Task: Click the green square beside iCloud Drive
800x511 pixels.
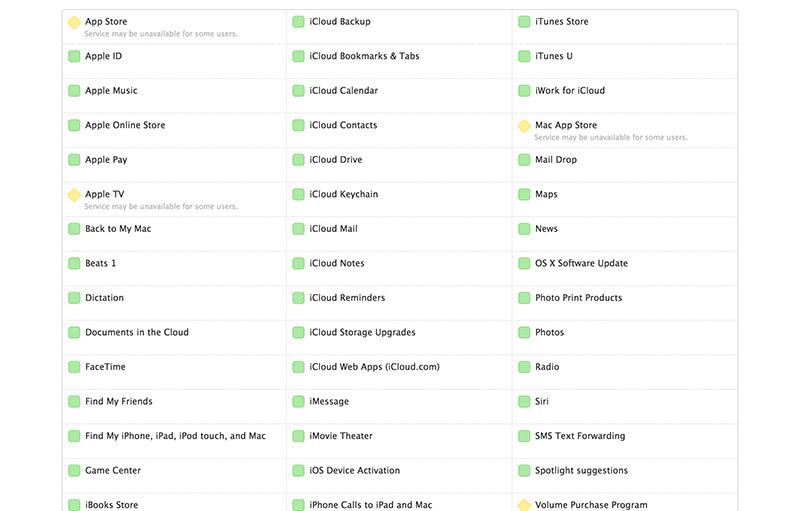Action: [x=298, y=160]
